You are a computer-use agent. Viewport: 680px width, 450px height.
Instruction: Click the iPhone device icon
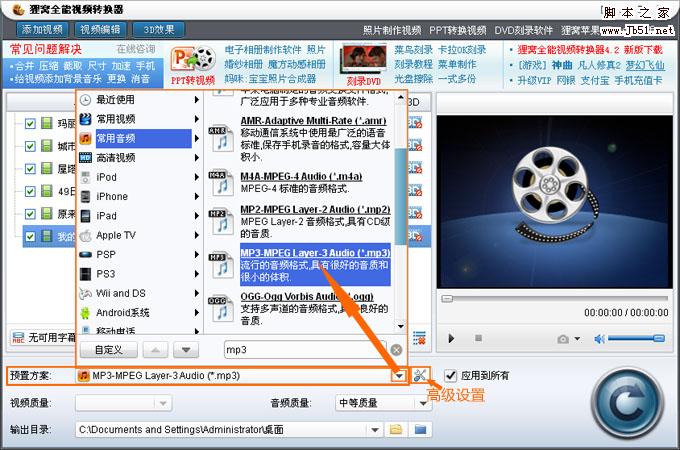[85, 196]
